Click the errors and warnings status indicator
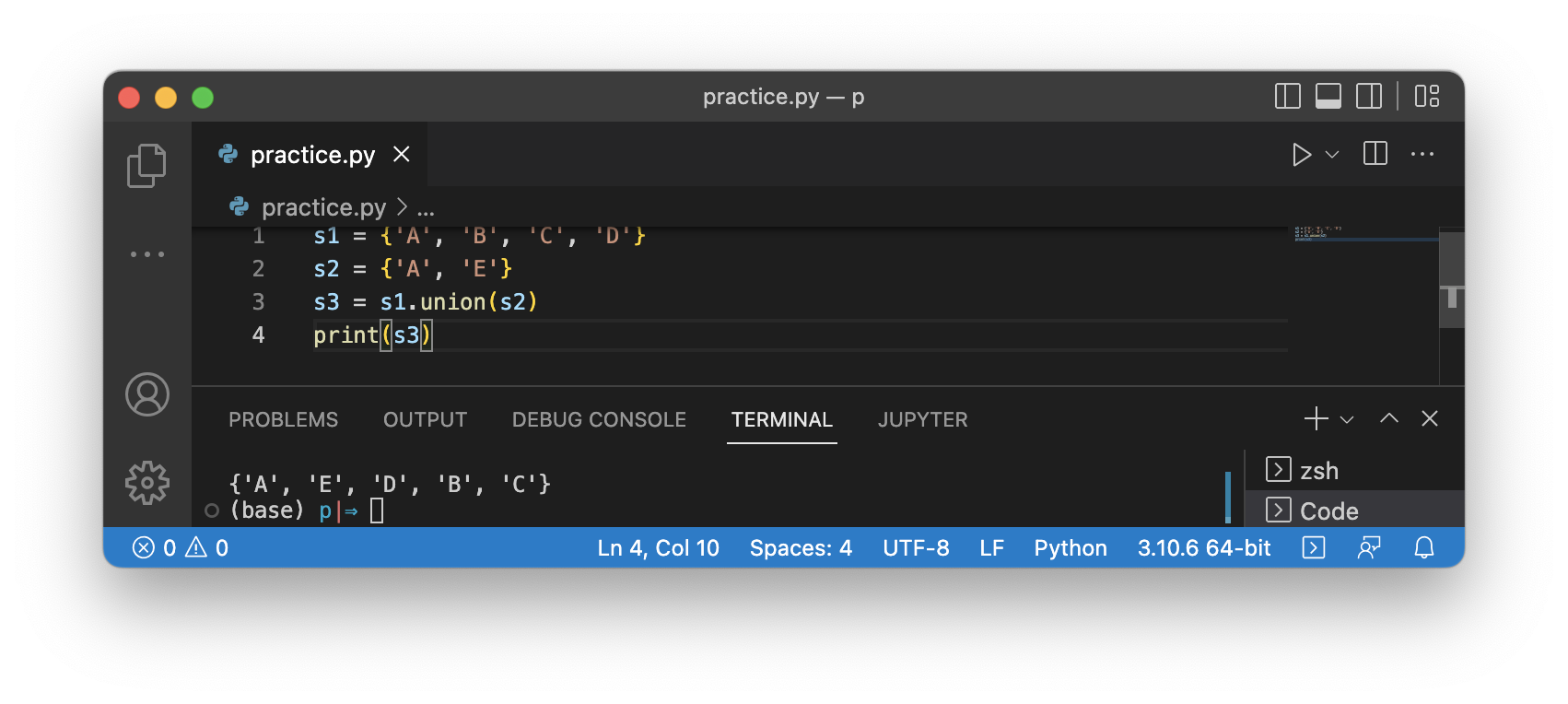 pyautogui.click(x=181, y=548)
